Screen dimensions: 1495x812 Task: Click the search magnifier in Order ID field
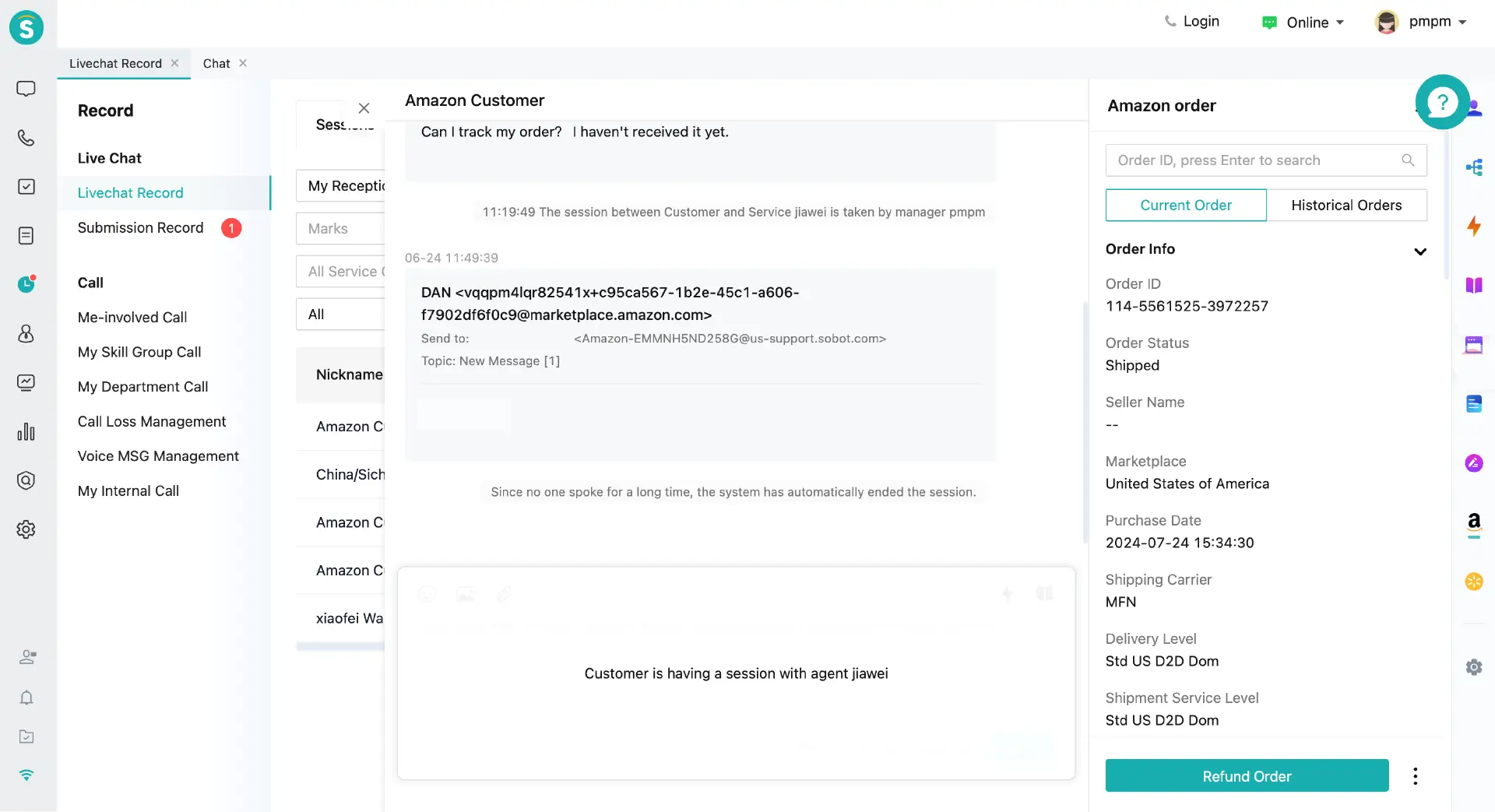1408,160
